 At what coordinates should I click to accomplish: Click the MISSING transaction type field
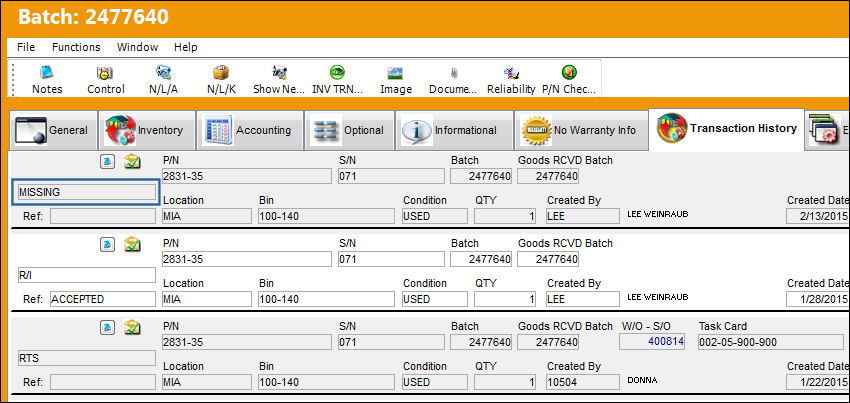tap(86, 192)
